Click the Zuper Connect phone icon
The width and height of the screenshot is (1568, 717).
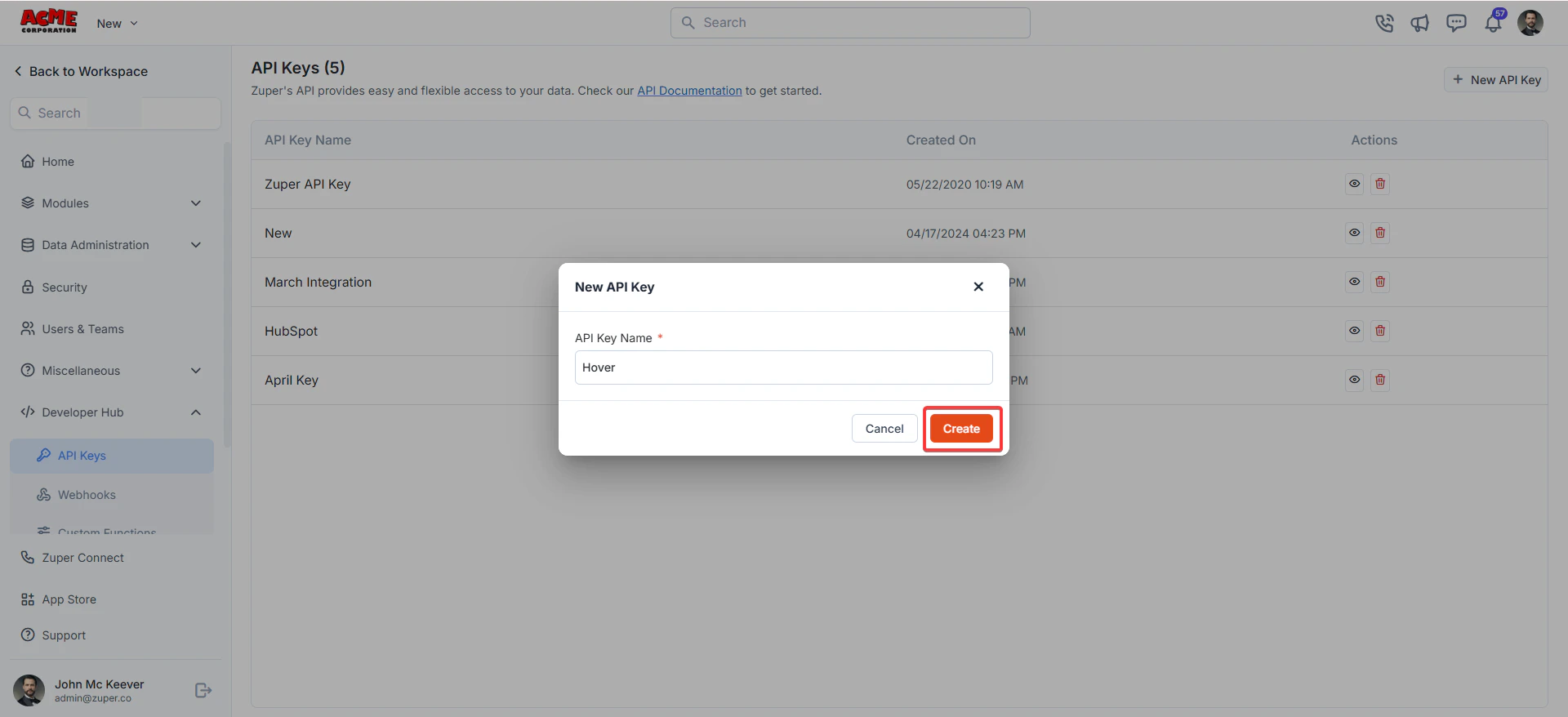click(28, 558)
